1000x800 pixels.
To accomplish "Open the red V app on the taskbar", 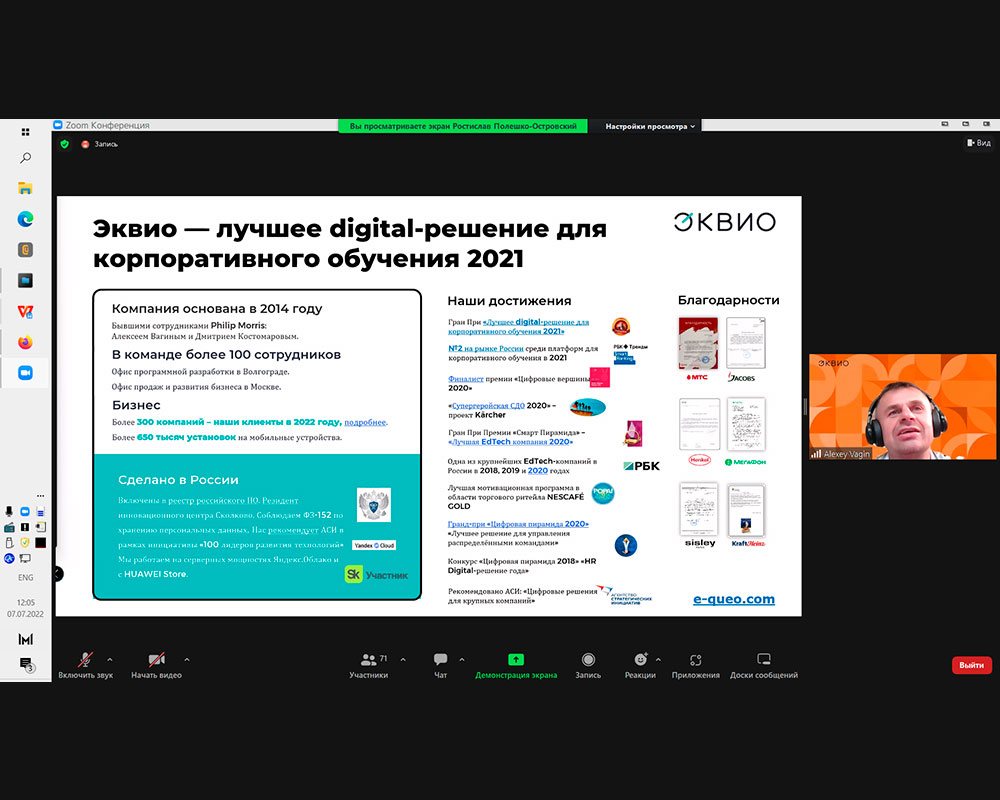I will click(26, 311).
